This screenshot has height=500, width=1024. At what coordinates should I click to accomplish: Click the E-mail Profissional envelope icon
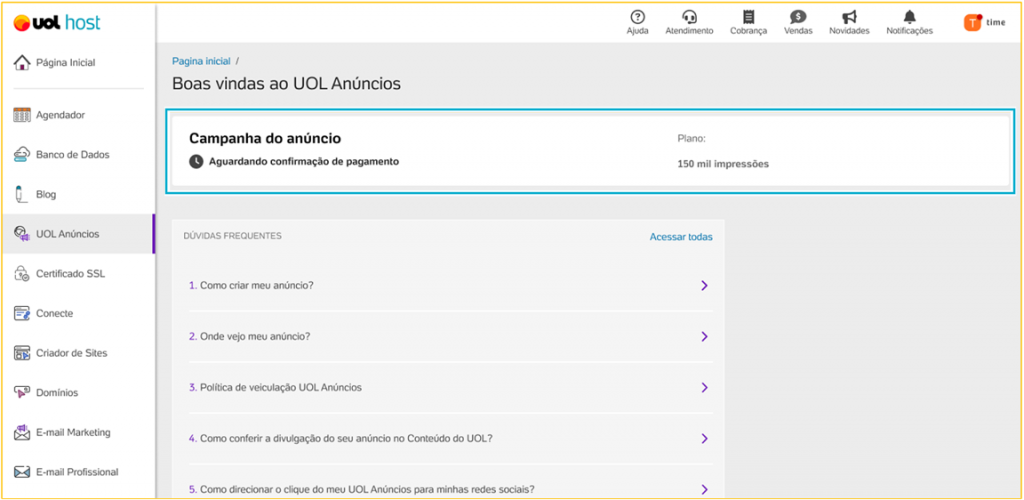pos(22,472)
